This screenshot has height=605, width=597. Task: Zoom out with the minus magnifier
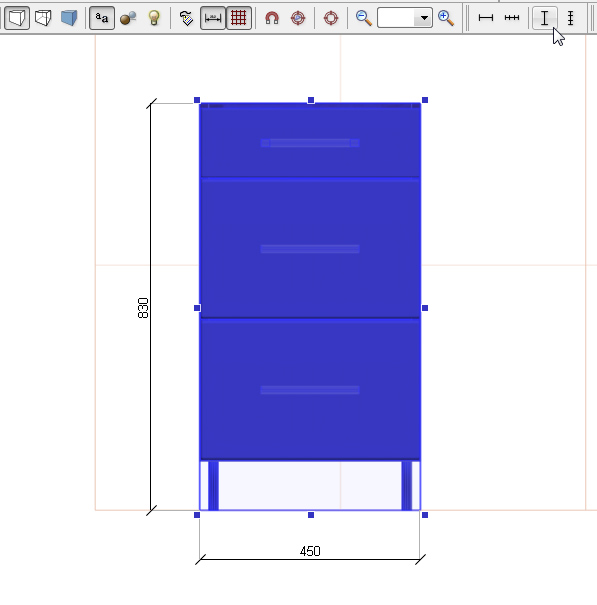364,18
